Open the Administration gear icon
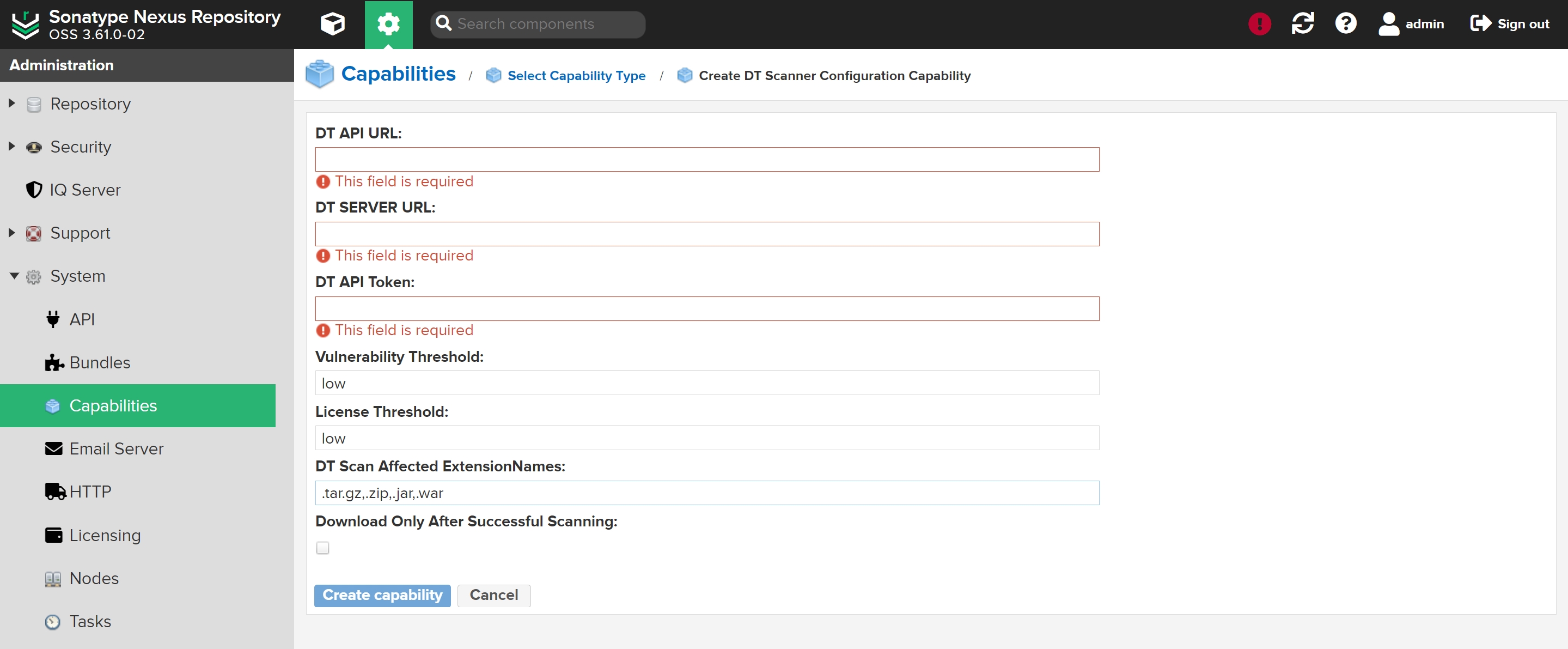1568x649 pixels. click(x=388, y=25)
